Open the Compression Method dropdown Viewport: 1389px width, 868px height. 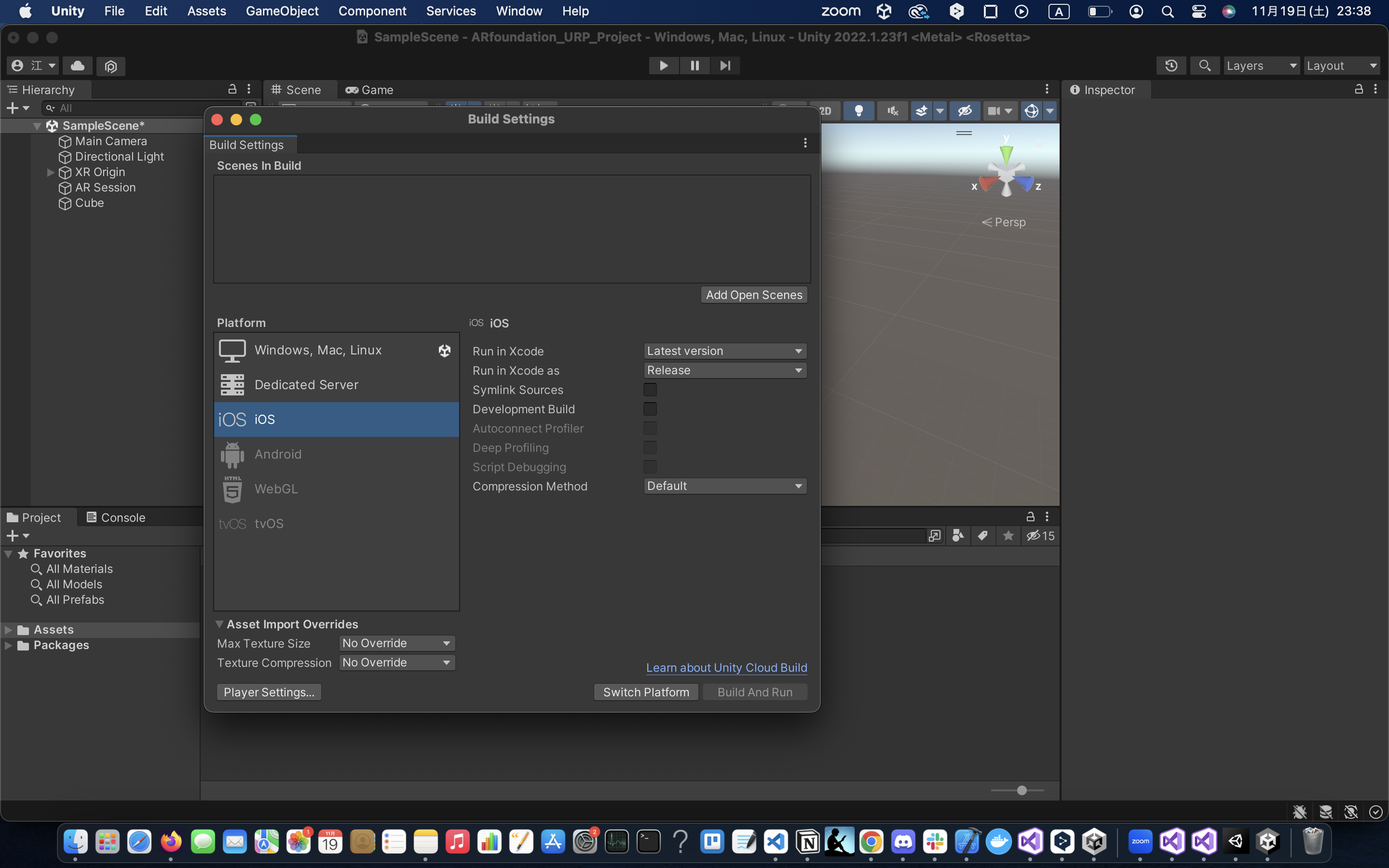coord(725,486)
